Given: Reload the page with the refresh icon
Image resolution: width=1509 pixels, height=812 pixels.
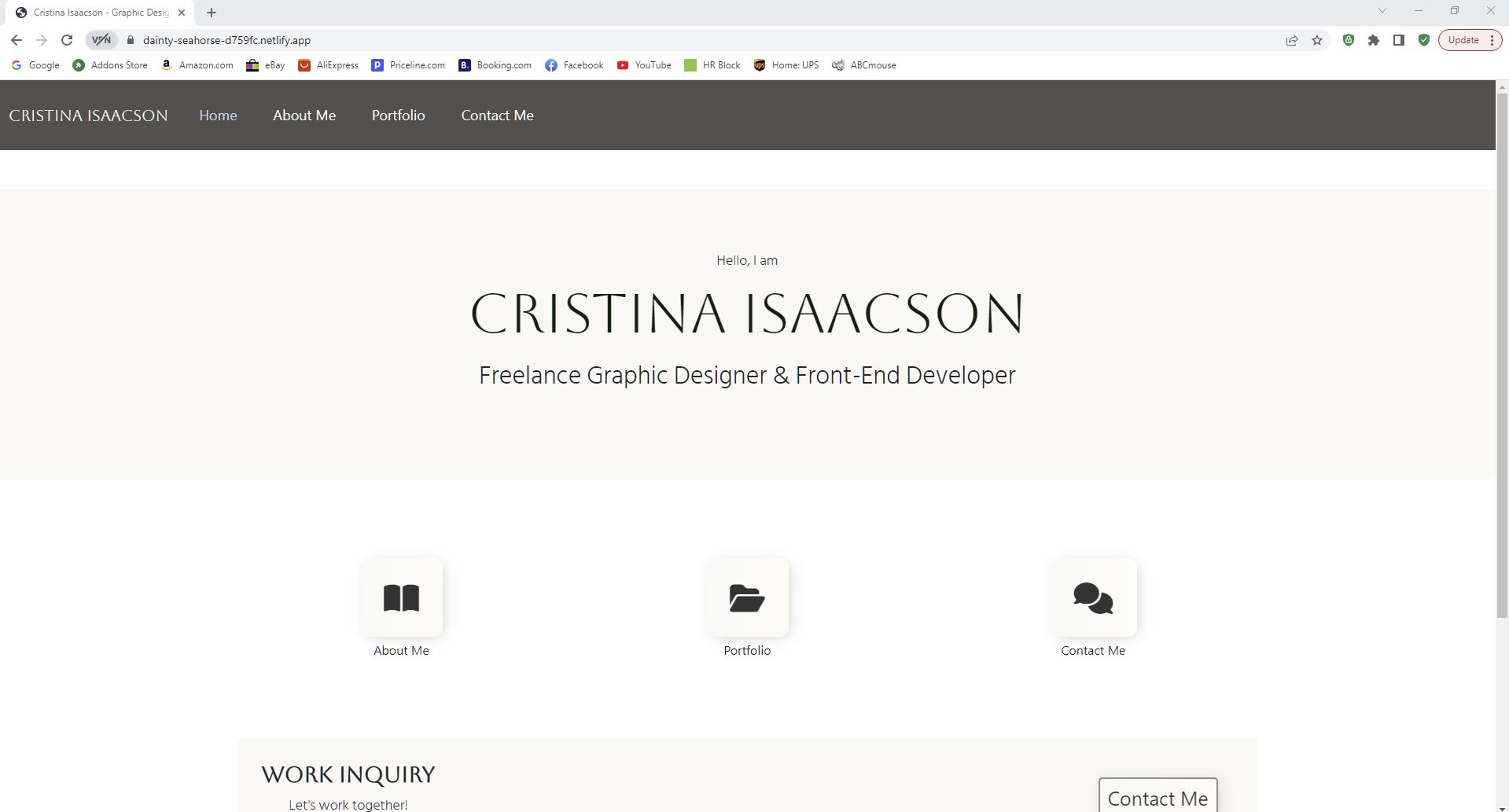Looking at the screenshot, I should (67, 40).
